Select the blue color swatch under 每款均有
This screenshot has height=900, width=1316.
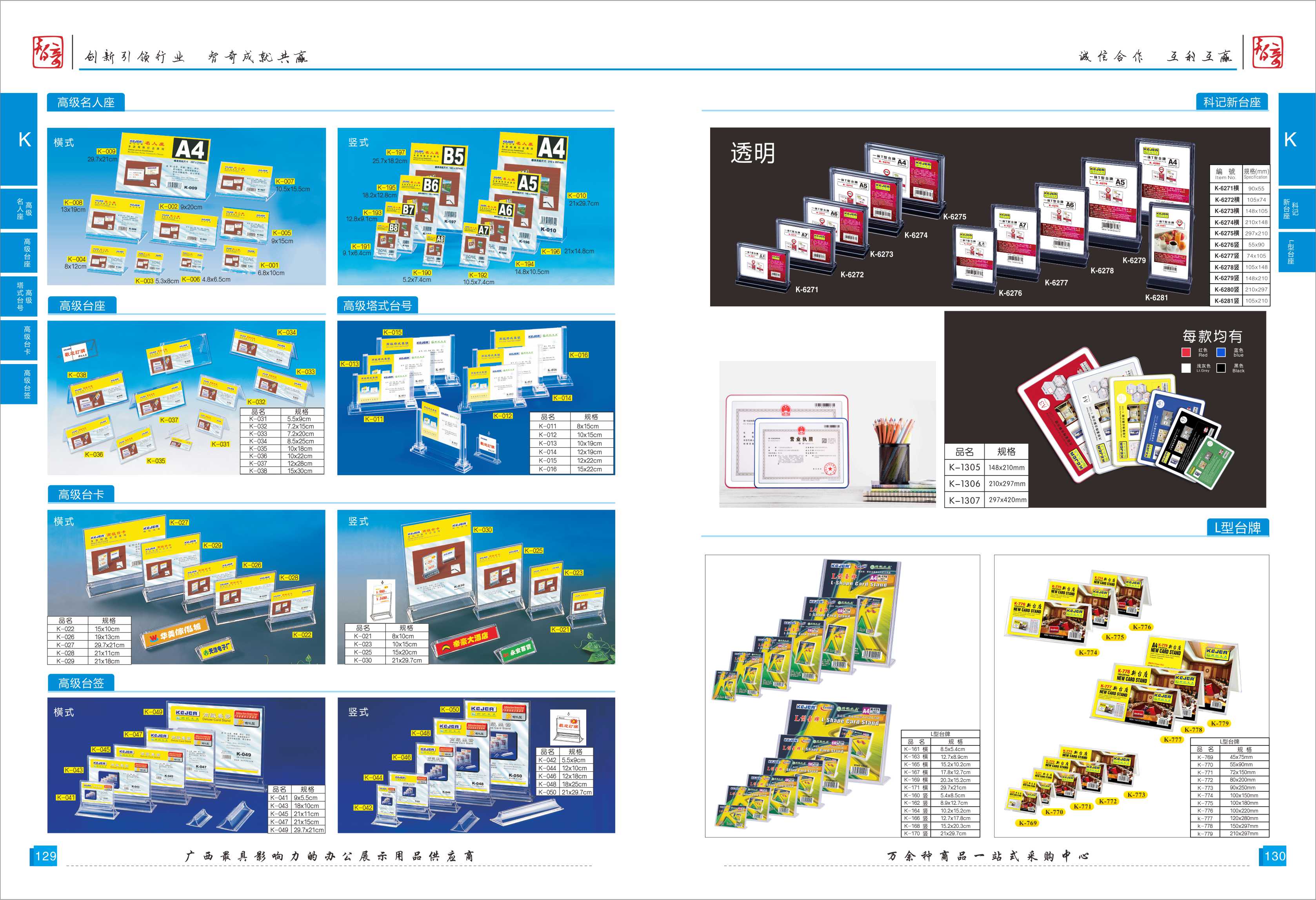coord(1221,352)
